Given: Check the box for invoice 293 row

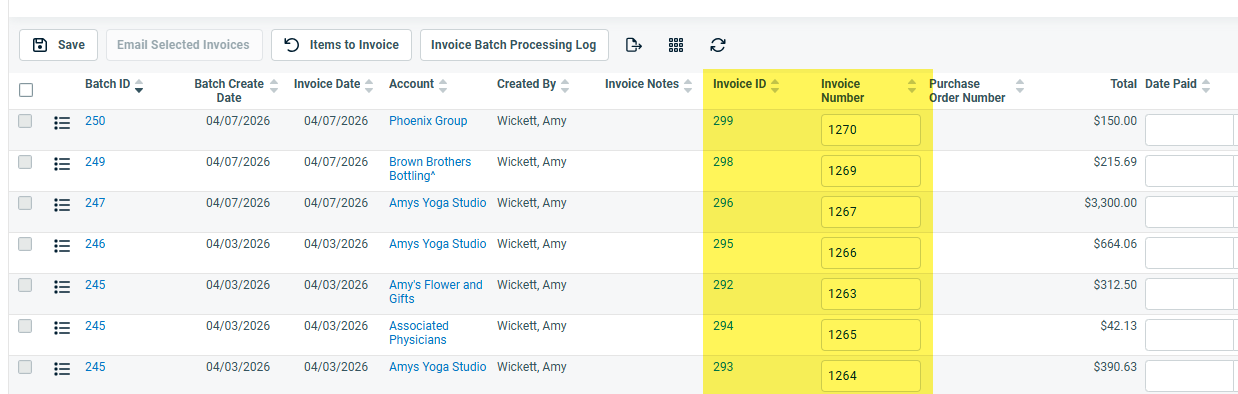Looking at the screenshot, I should (25, 367).
